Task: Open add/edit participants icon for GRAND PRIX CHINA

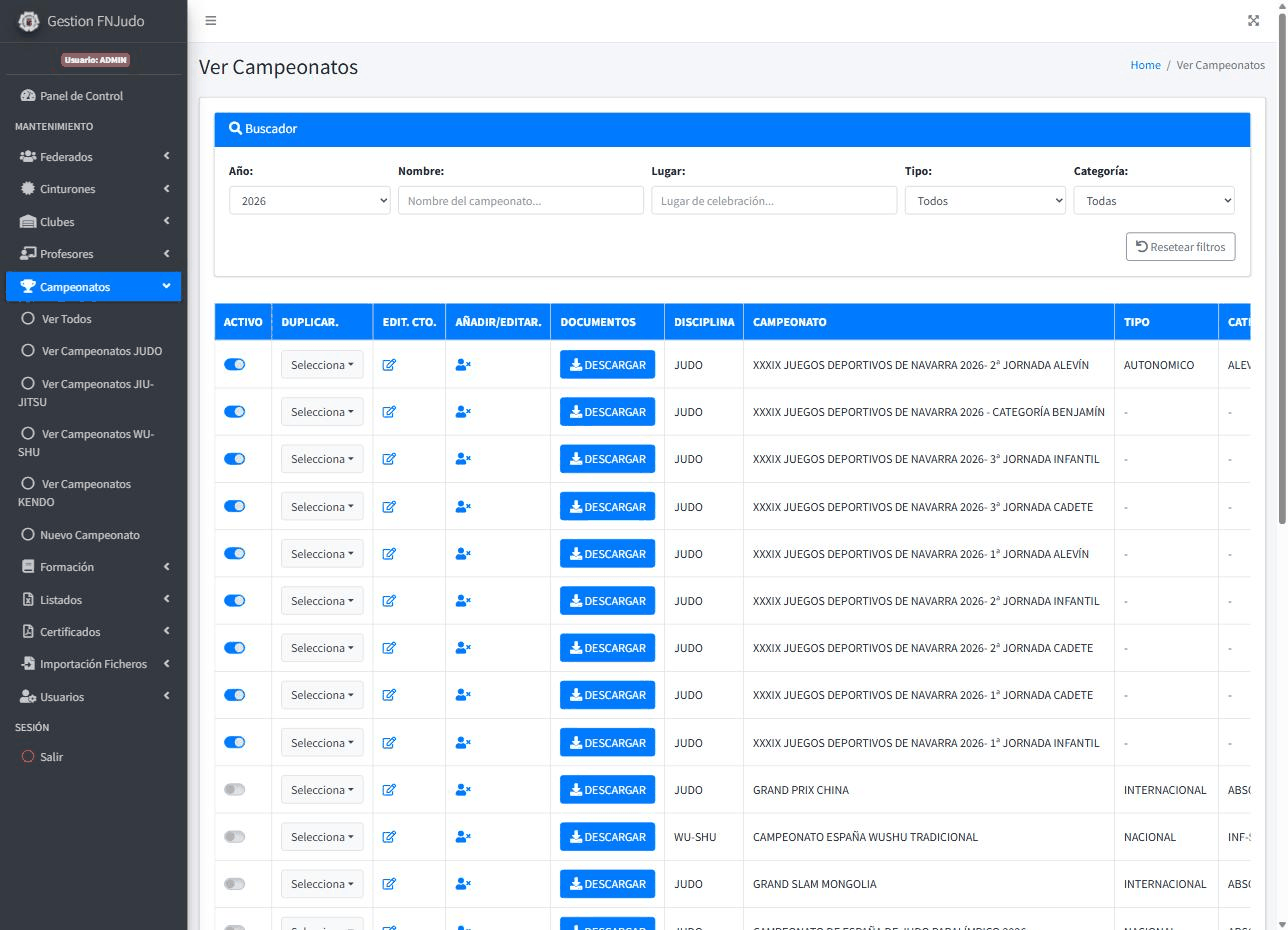Action: (463, 790)
